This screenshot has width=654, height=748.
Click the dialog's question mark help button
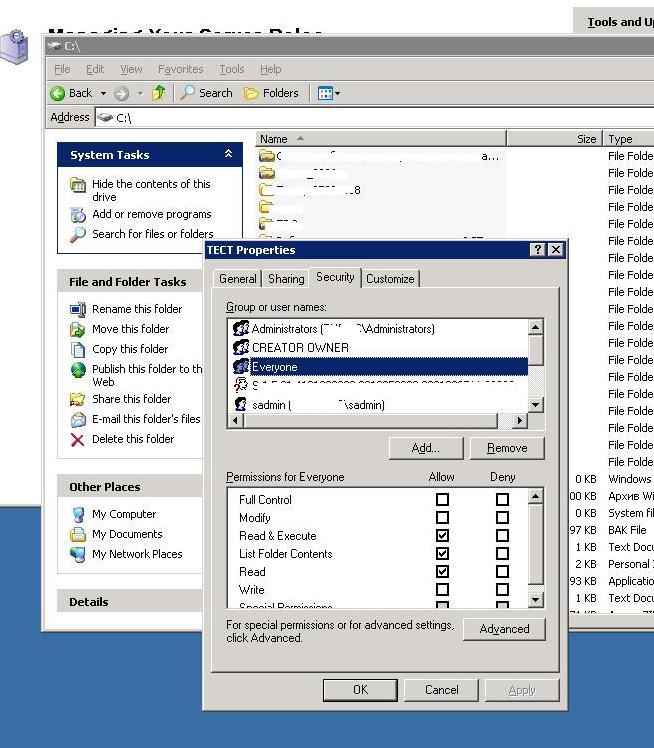coord(538,250)
